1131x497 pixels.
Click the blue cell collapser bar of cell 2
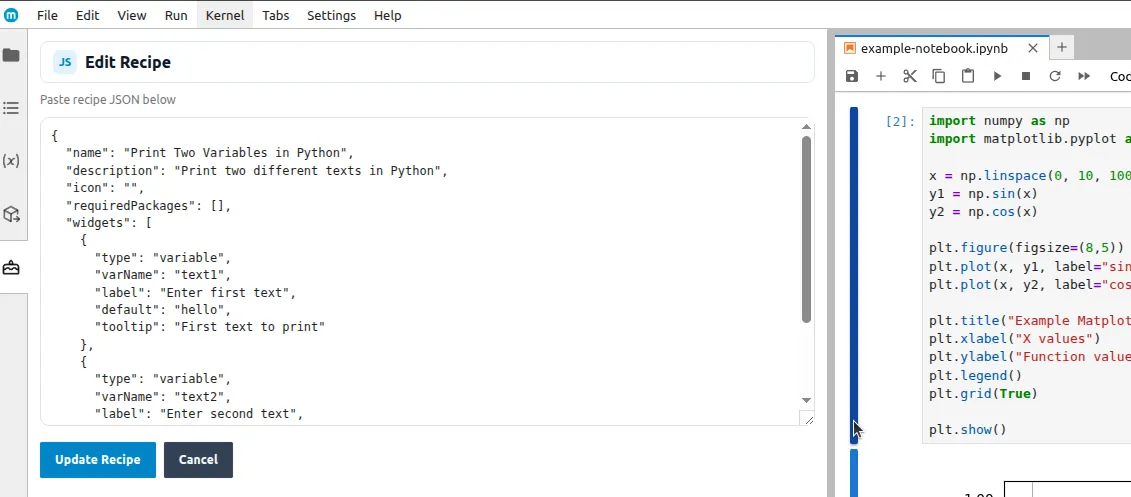click(854, 276)
